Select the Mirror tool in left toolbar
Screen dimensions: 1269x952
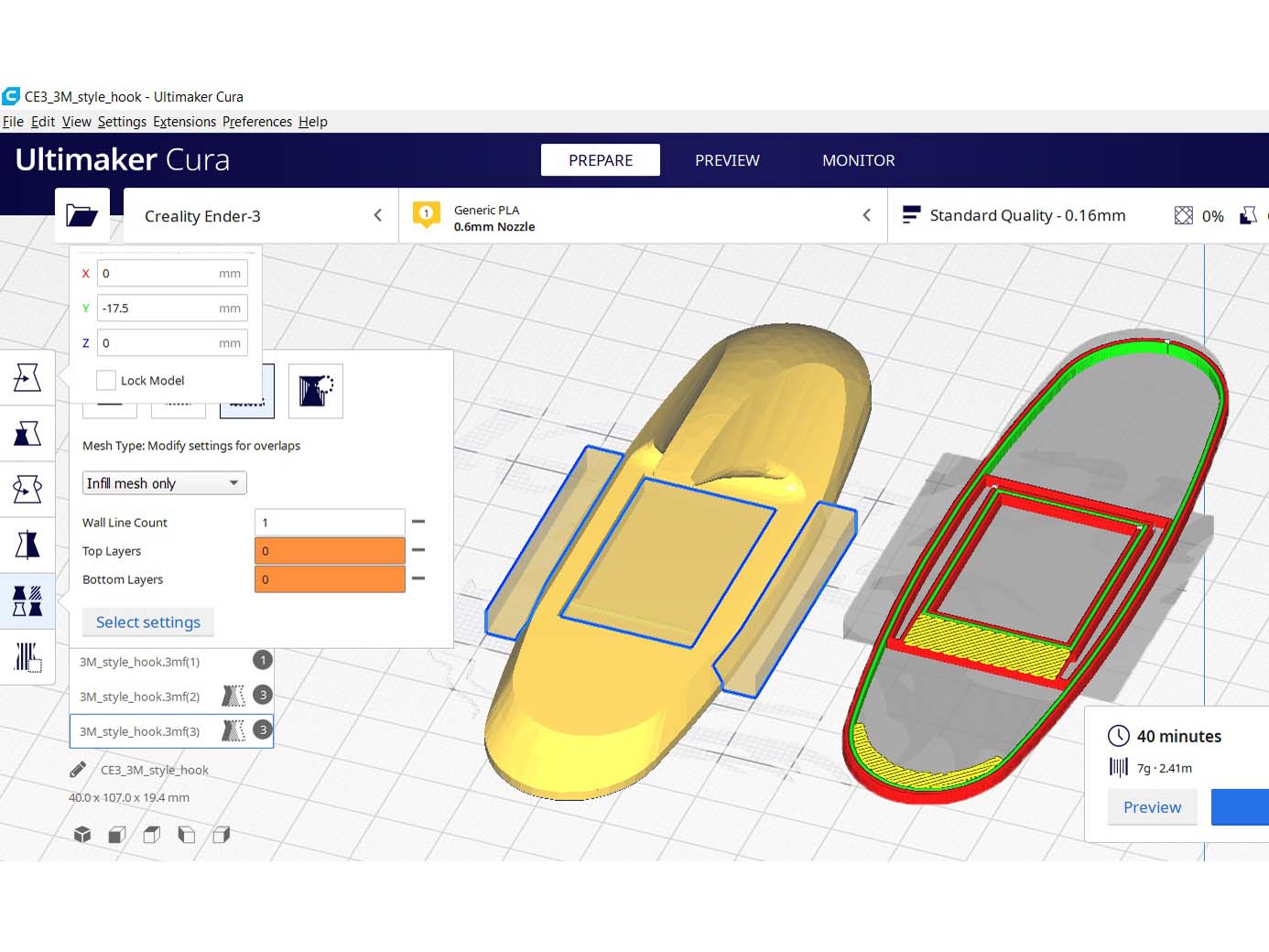[x=27, y=545]
